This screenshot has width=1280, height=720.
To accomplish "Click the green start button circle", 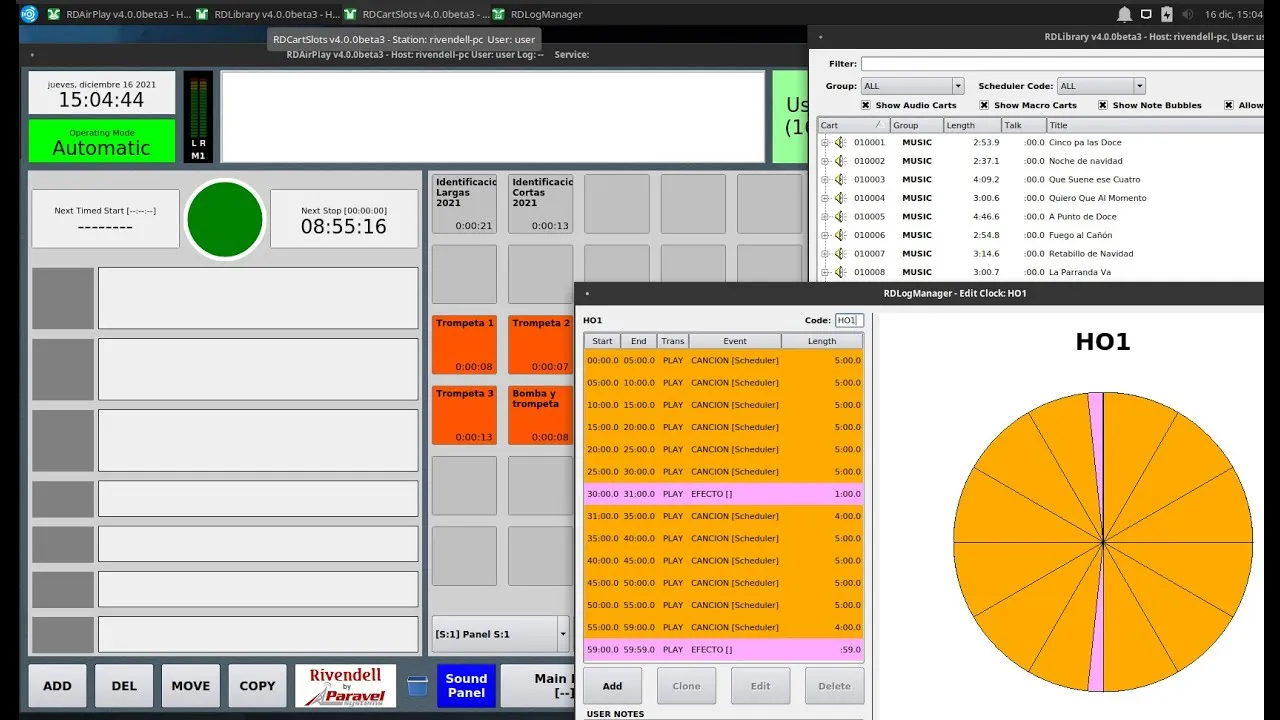I will pyautogui.click(x=225, y=219).
